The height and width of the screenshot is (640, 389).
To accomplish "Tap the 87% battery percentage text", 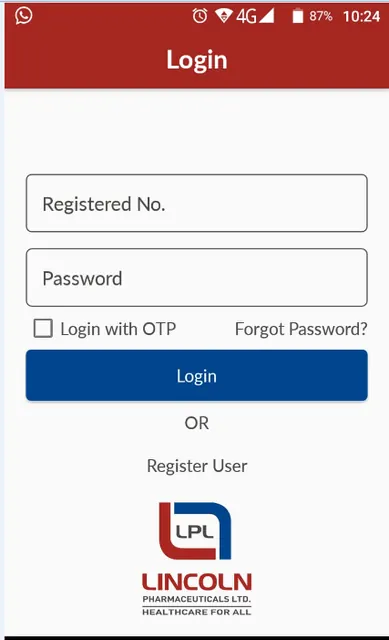I will point(320,16).
